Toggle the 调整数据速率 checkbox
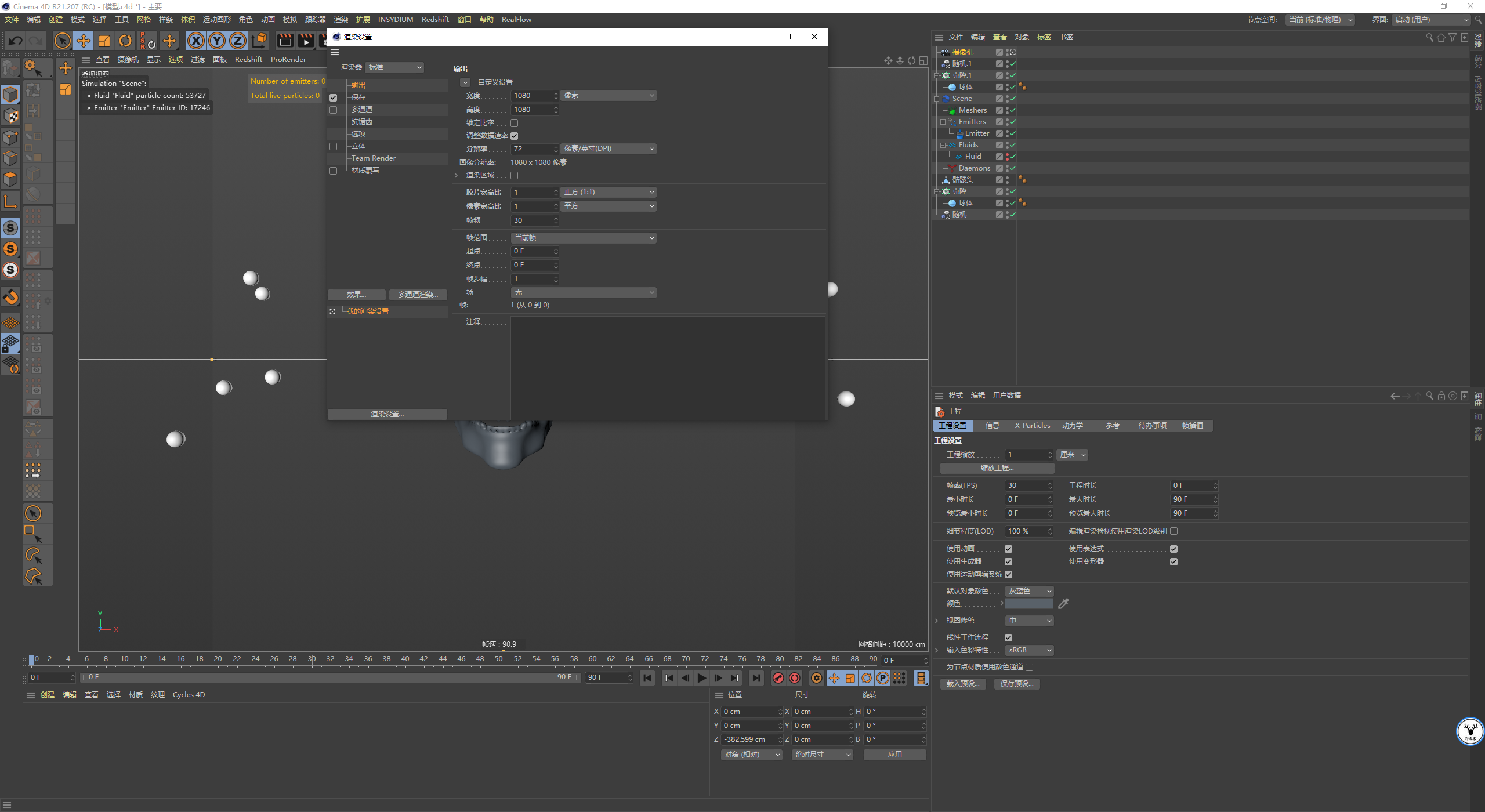This screenshot has height=812, width=1485. (x=514, y=136)
